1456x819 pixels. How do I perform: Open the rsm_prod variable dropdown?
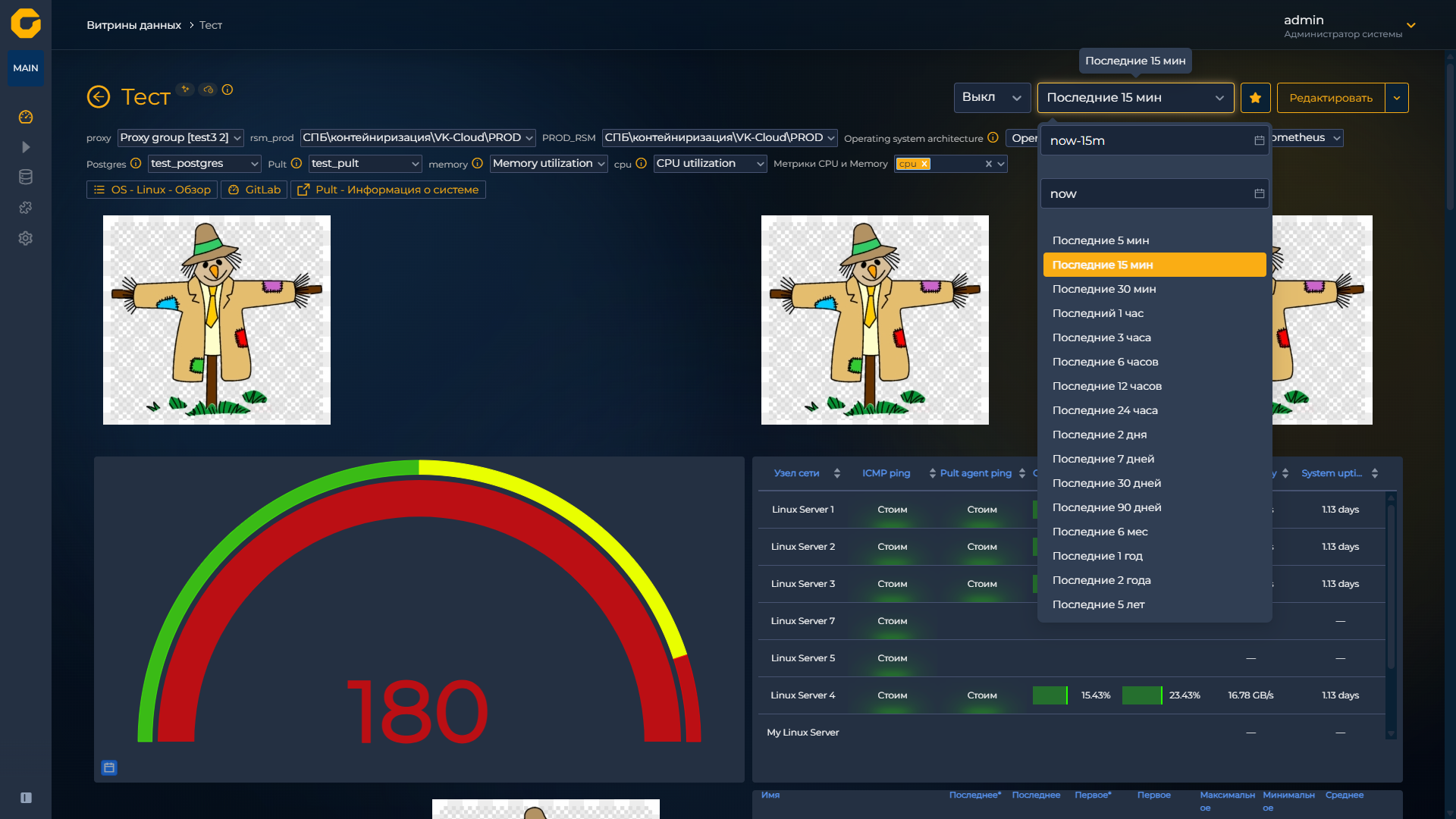point(418,138)
